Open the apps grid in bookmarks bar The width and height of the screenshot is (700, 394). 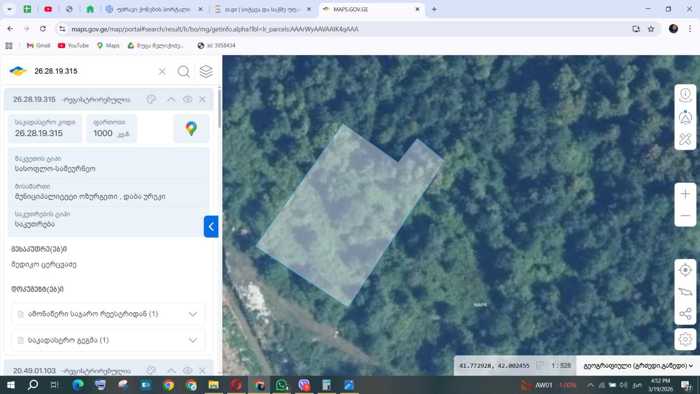pyautogui.click(x=9, y=46)
